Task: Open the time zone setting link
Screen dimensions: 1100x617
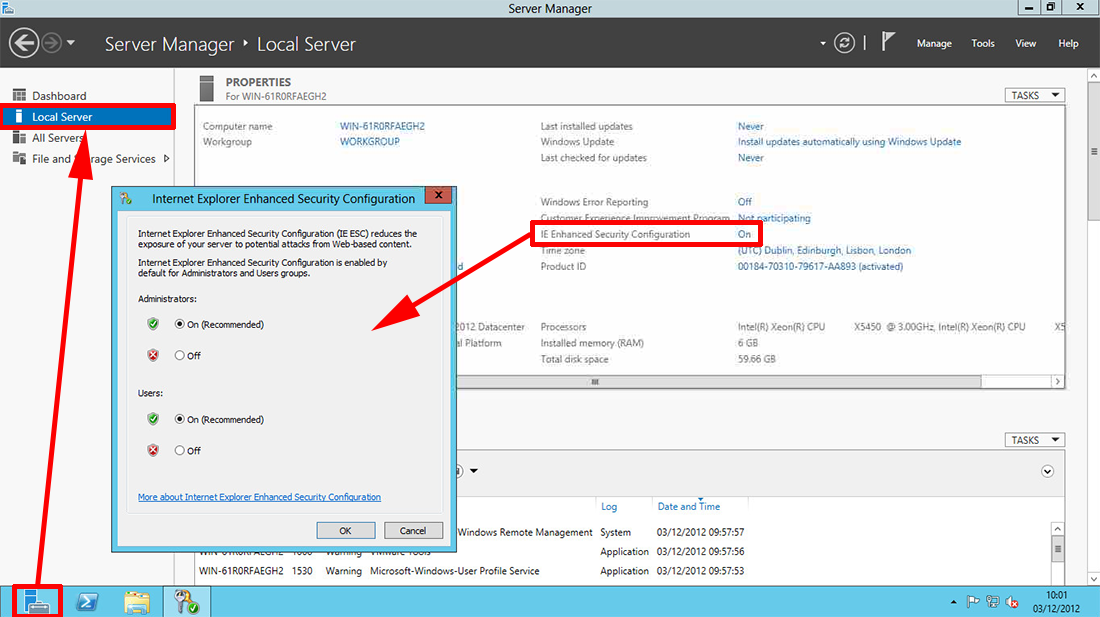Action: click(x=824, y=250)
